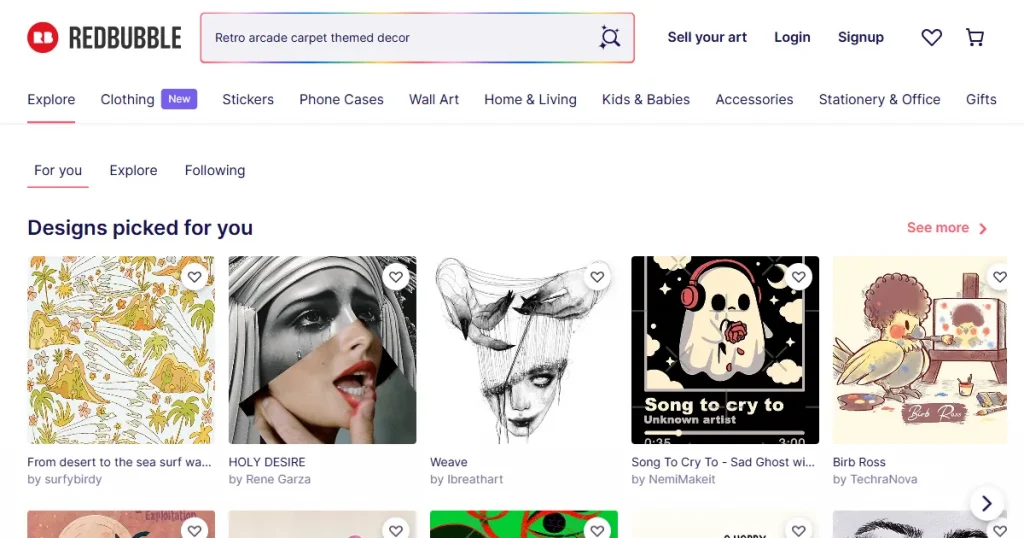Click the 'Weave' title text
1024x538 pixels.
click(x=449, y=462)
